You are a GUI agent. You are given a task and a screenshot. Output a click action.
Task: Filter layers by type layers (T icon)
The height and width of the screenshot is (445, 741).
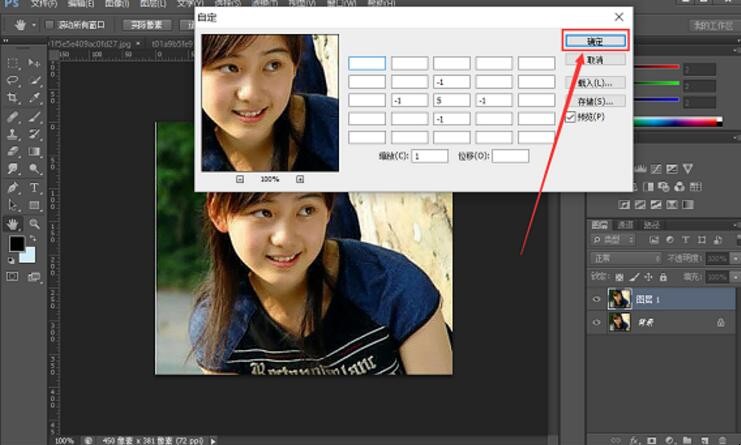click(x=685, y=240)
